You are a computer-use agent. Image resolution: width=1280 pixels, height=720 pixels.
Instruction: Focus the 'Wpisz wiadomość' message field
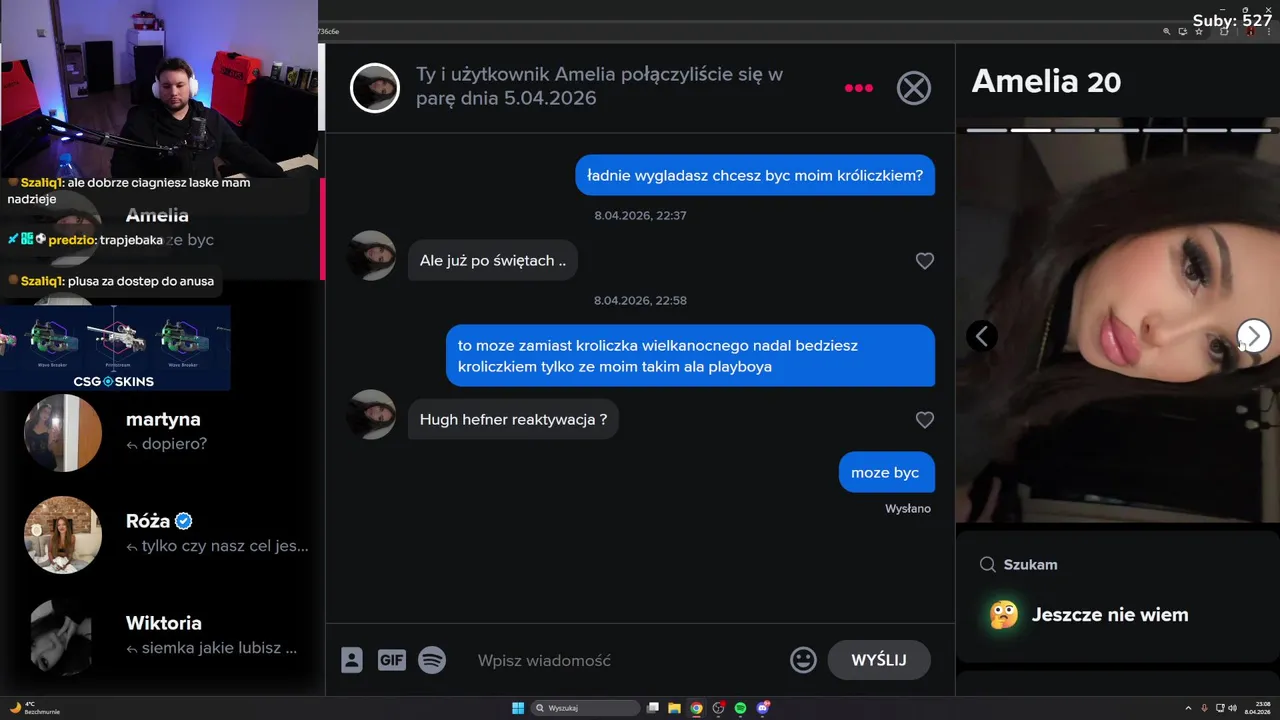(625, 660)
